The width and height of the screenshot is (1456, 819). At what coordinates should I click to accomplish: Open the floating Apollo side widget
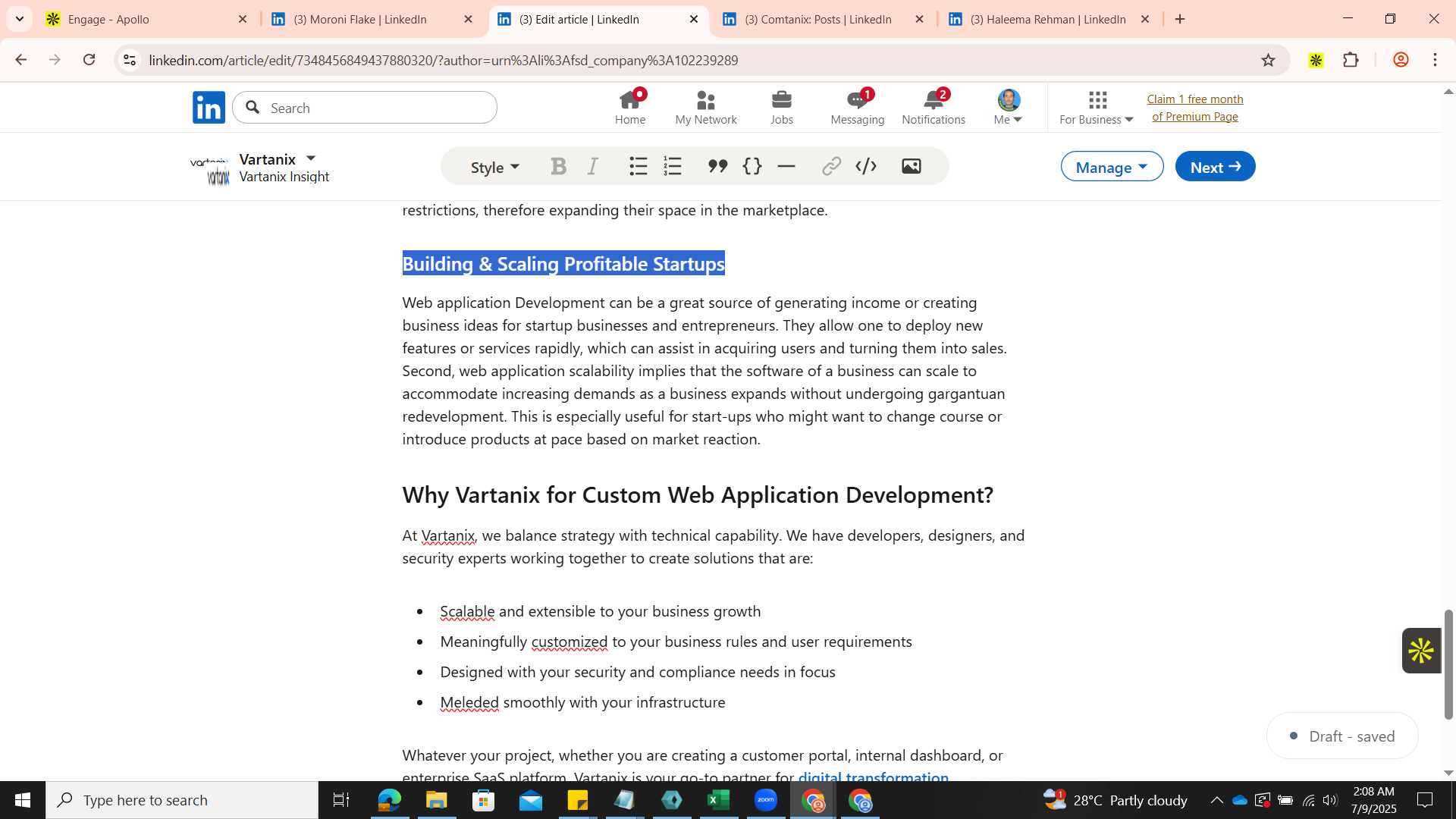tap(1420, 651)
